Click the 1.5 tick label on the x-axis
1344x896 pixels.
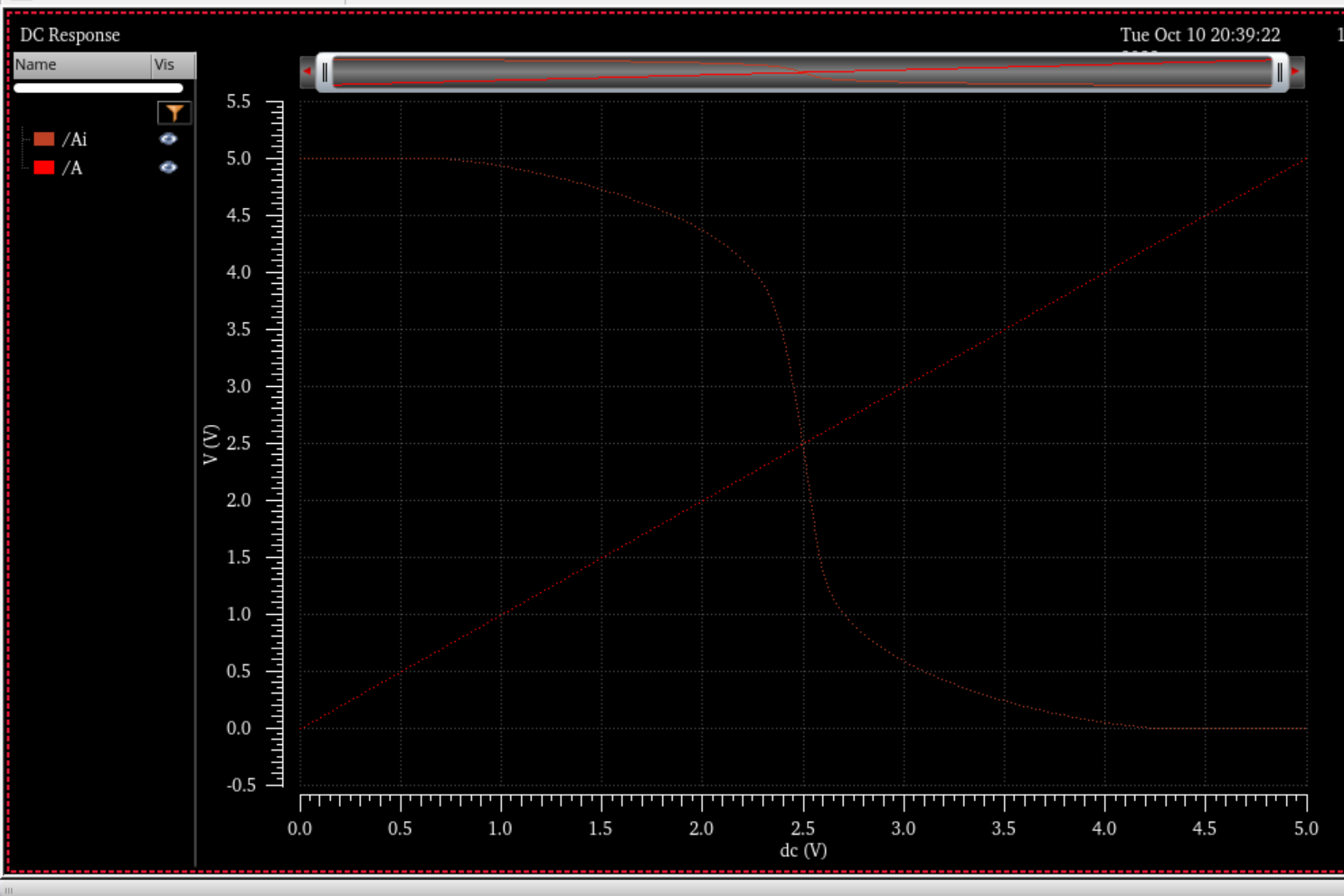(x=601, y=828)
